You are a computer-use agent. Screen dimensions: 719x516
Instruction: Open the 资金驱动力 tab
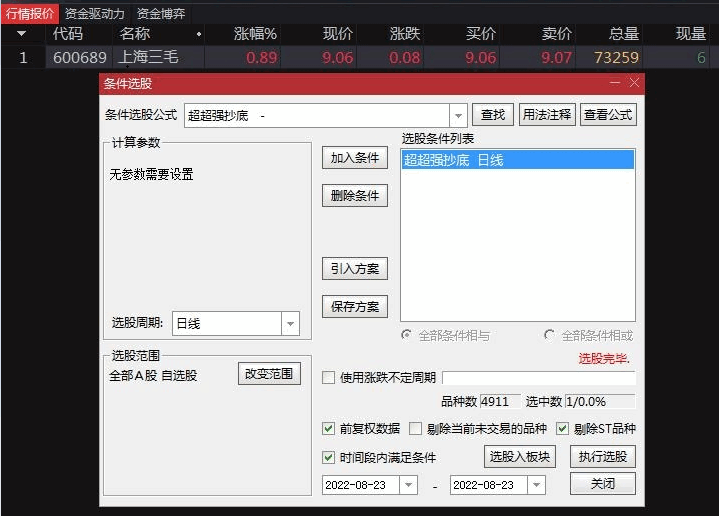94,13
